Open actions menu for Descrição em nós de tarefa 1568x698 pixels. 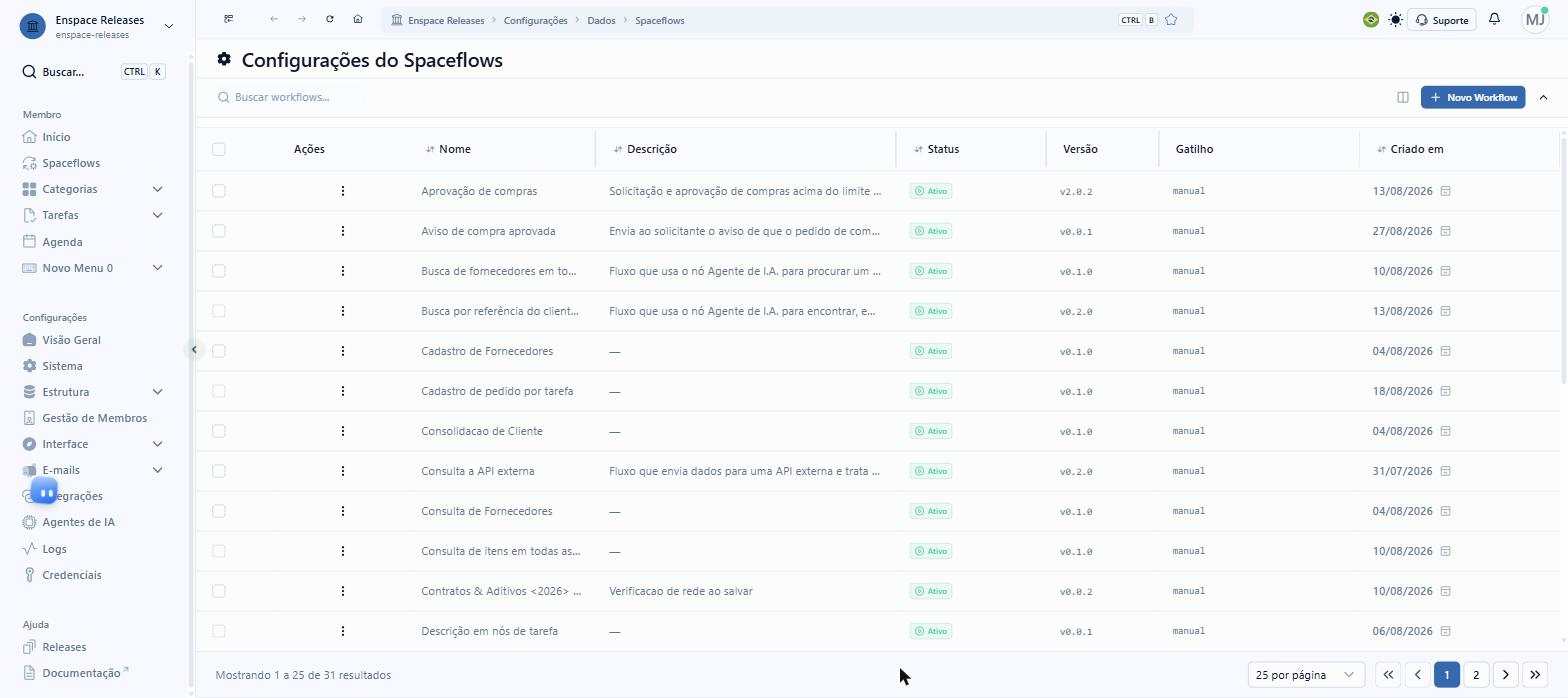coord(343,631)
